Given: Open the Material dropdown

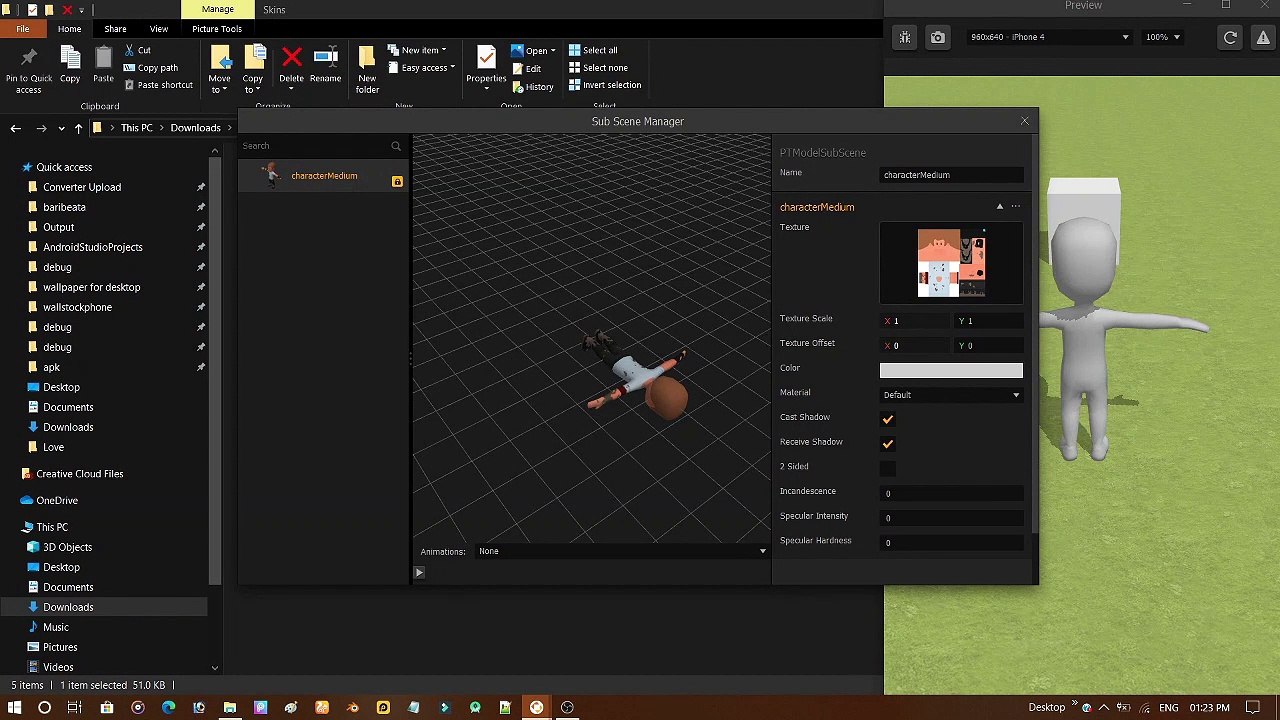Looking at the screenshot, I should (x=951, y=395).
